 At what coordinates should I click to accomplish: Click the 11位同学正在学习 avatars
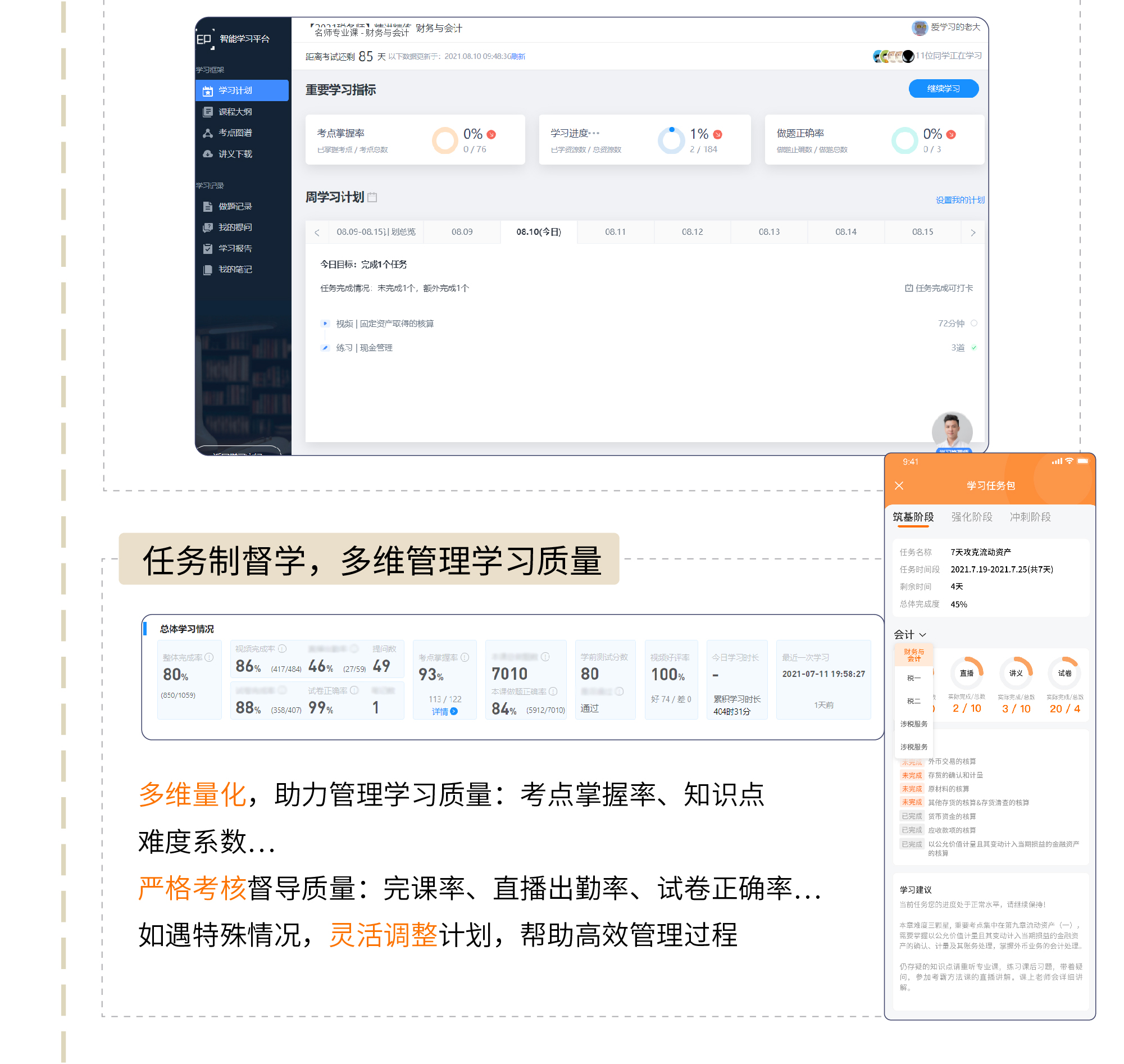[893, 56]
